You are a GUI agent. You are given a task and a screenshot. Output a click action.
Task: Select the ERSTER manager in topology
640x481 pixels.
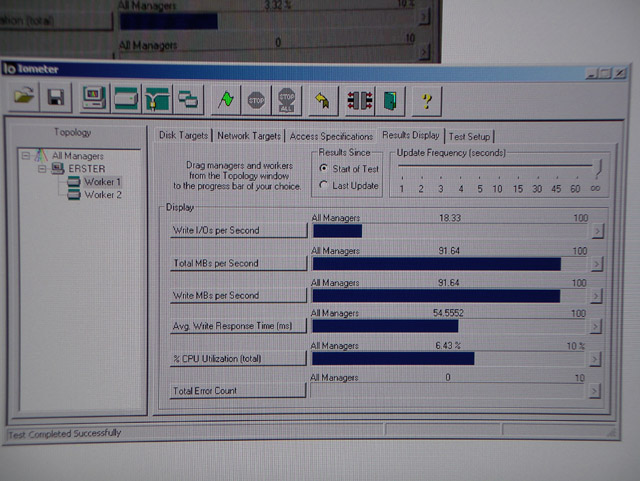tap(87, 169)
